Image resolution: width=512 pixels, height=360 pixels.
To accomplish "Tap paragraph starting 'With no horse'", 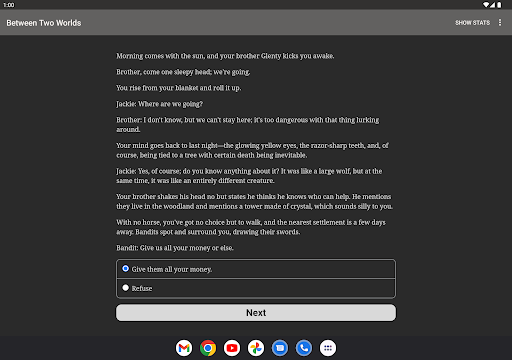I will tap(251, 227).
